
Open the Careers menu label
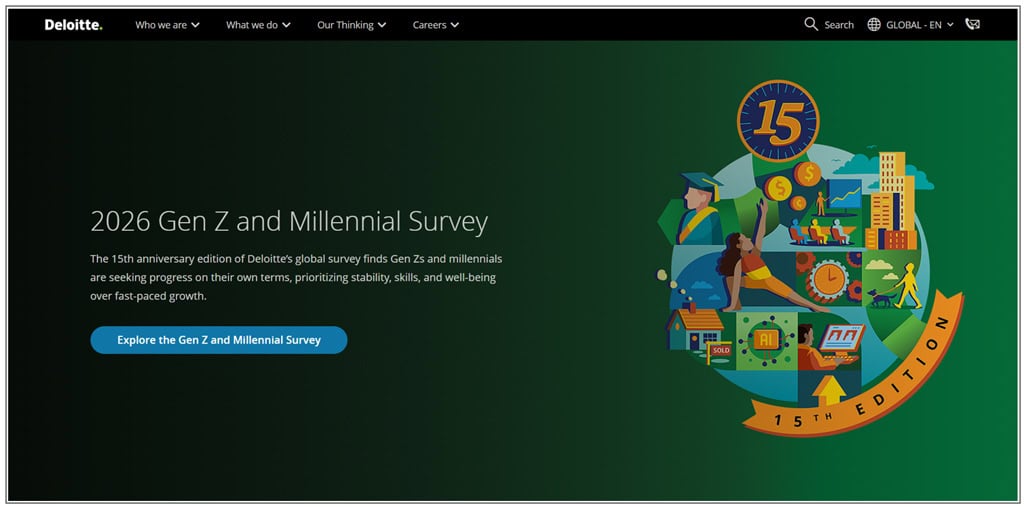point(430,25)
